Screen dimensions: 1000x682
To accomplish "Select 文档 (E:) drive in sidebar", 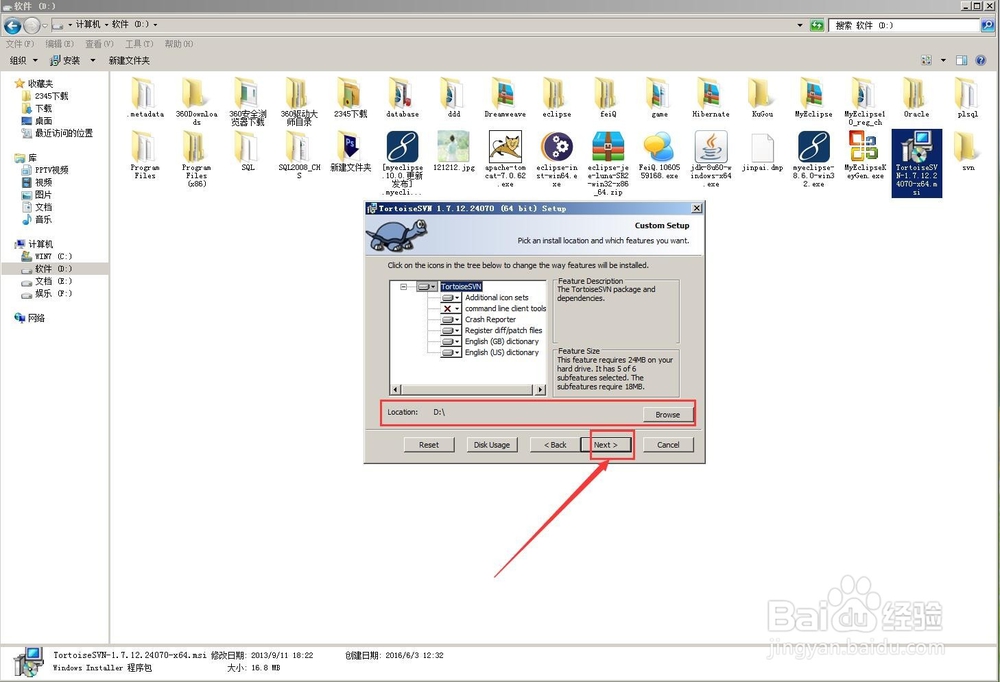I will (47, 281).
